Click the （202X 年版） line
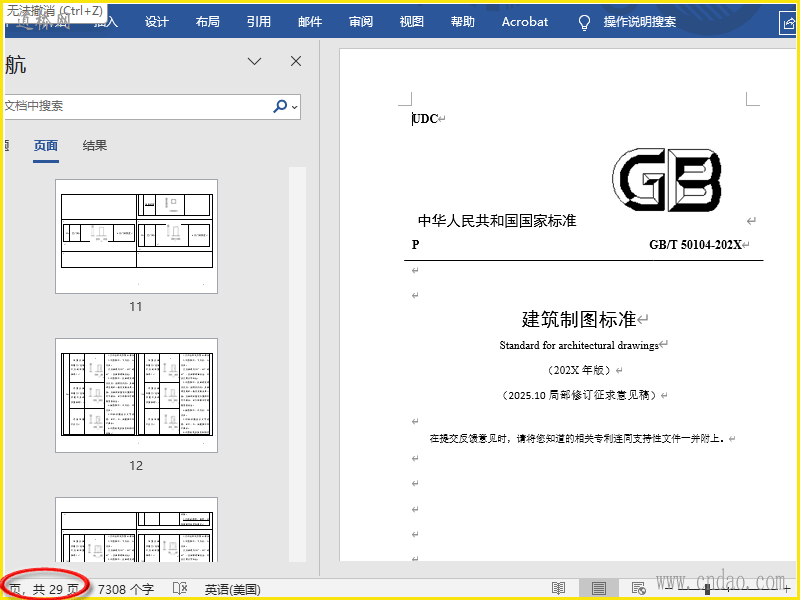800x600 pixels. click(579, 370)
